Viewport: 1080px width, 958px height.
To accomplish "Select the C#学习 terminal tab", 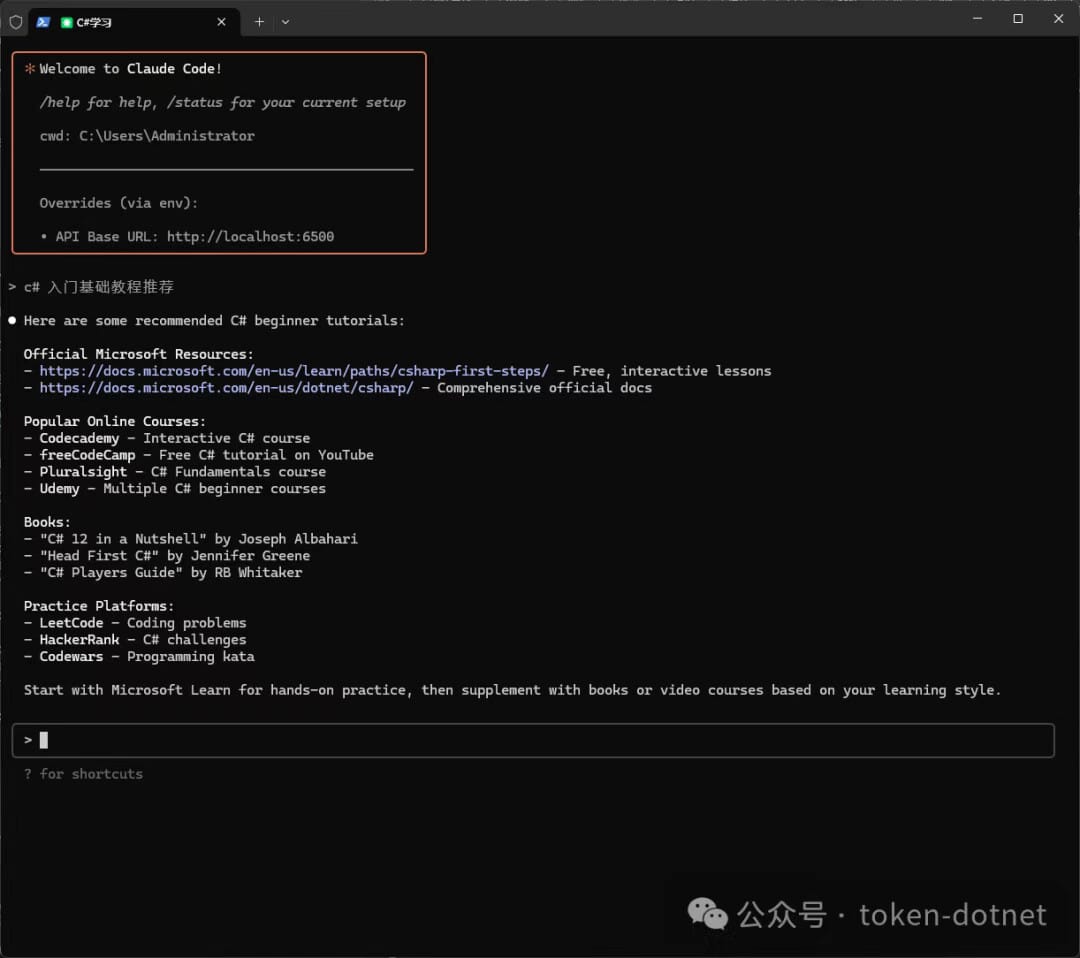I will [134, 22].
